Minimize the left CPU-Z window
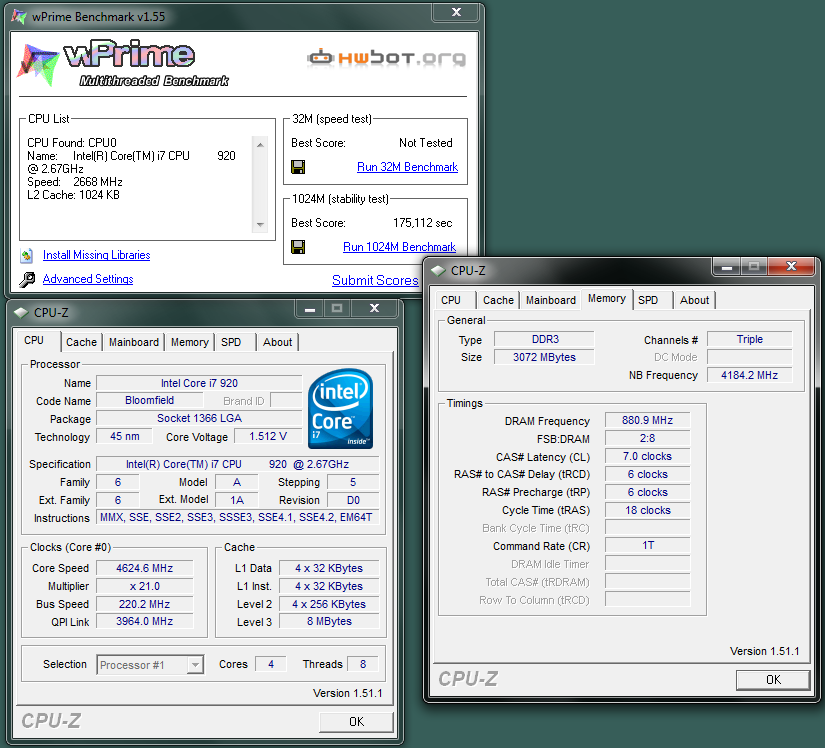The height and width of the screenshot is (748, 825). tap(310, 309)
